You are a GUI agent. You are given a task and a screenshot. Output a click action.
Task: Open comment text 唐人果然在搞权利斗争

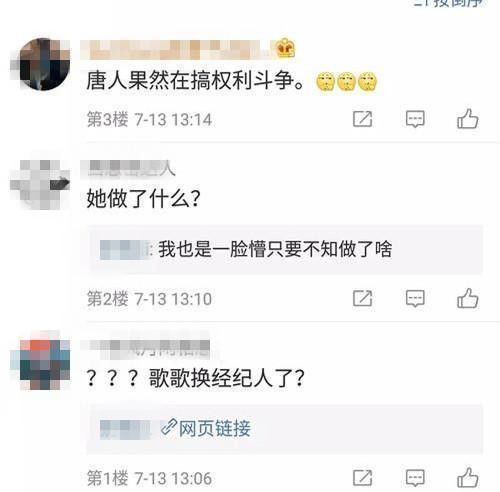(195, 80)
